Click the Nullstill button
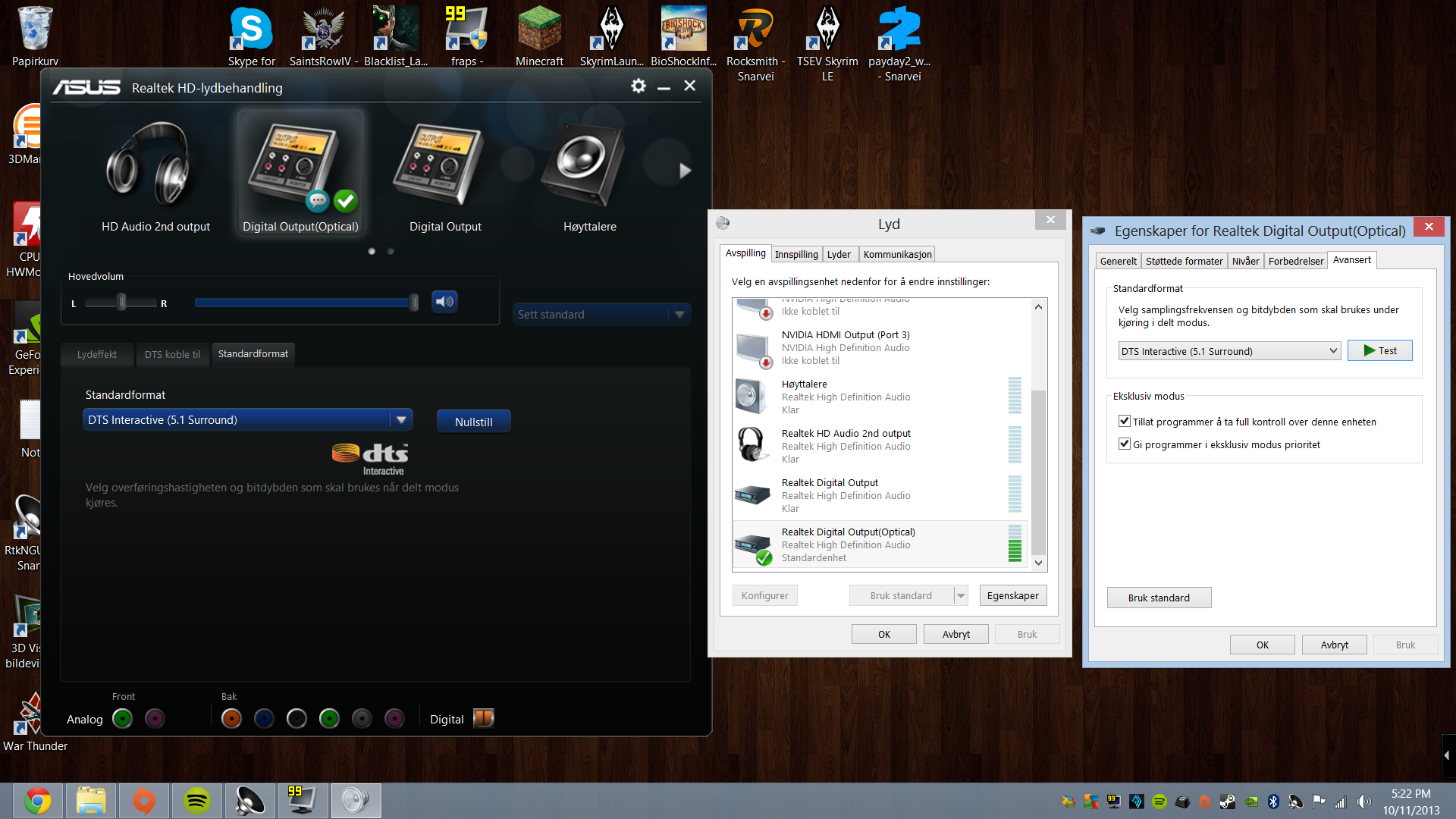Viewport: 1456px width, 819px height. (473, 422)
